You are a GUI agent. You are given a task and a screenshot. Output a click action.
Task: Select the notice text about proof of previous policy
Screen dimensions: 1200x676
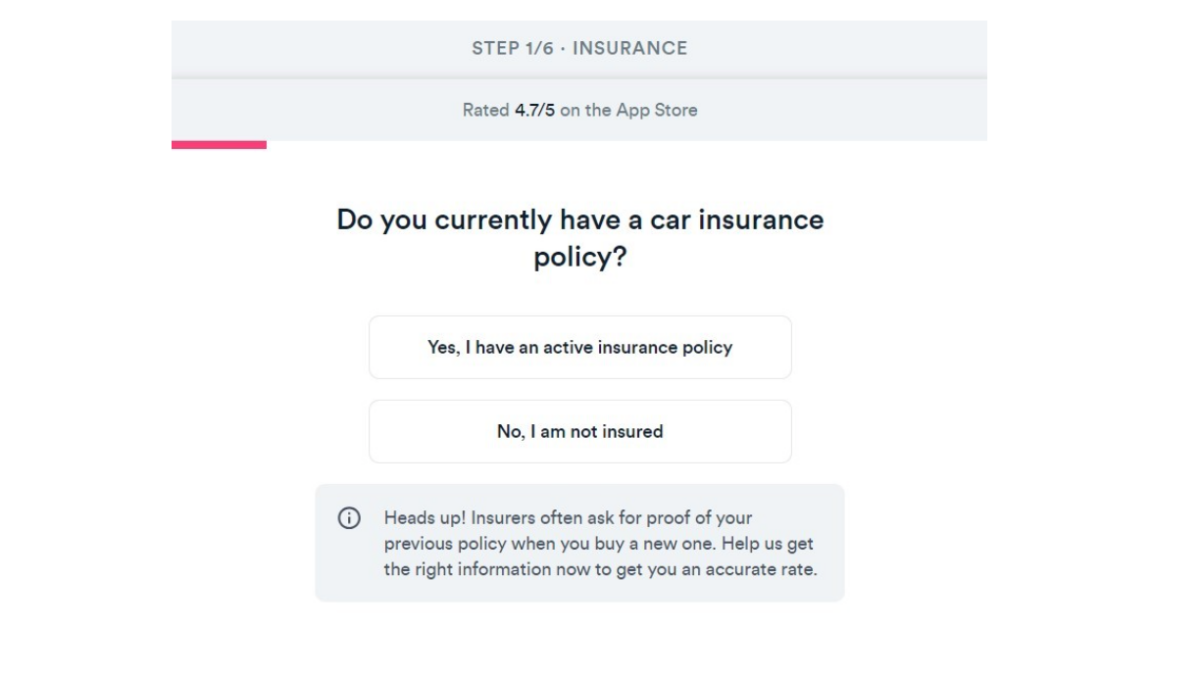pyautogui.click(x=600, y=541)
